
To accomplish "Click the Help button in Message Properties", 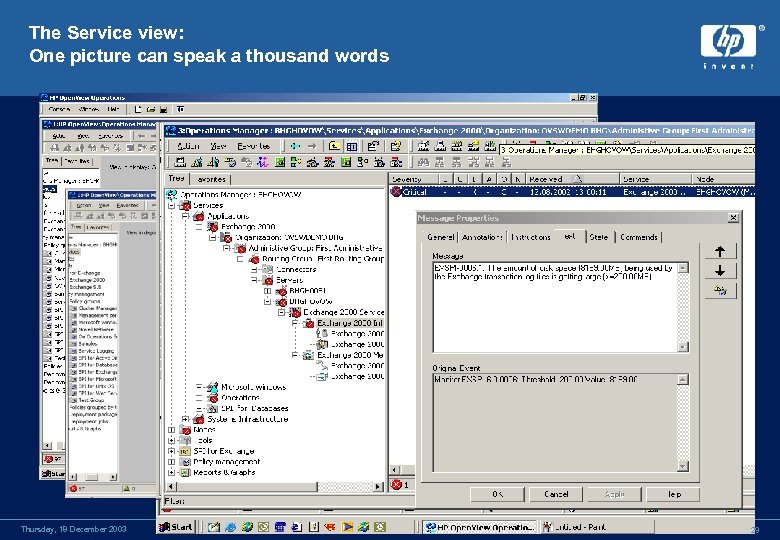I will coord(674,494).
